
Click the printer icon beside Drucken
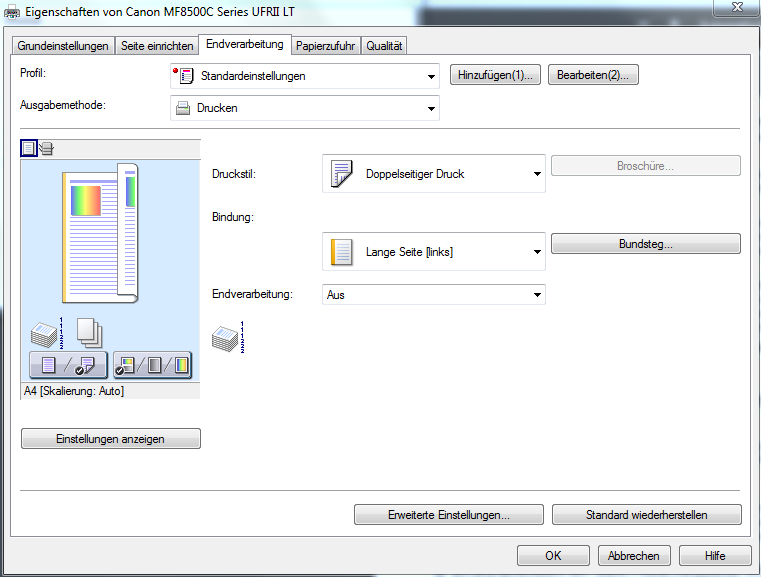tap(183, 108)
